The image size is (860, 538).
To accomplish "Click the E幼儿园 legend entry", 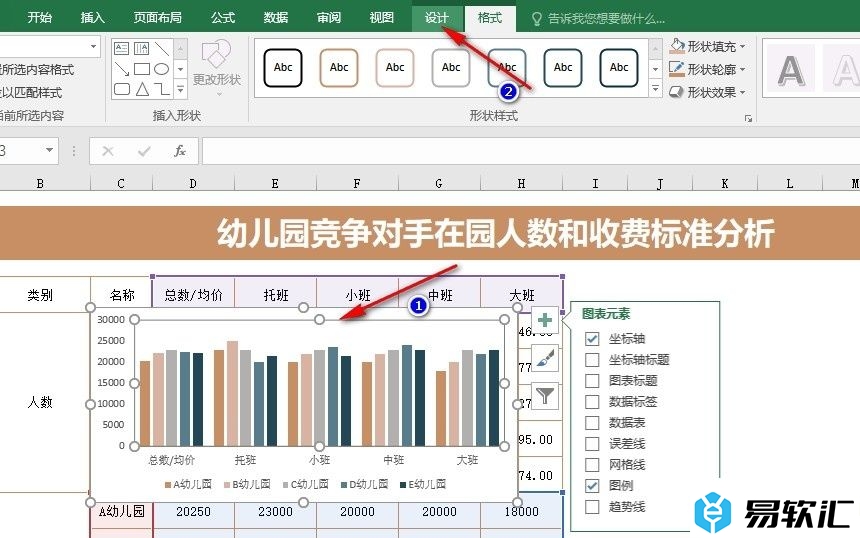I will coord(423,484).
